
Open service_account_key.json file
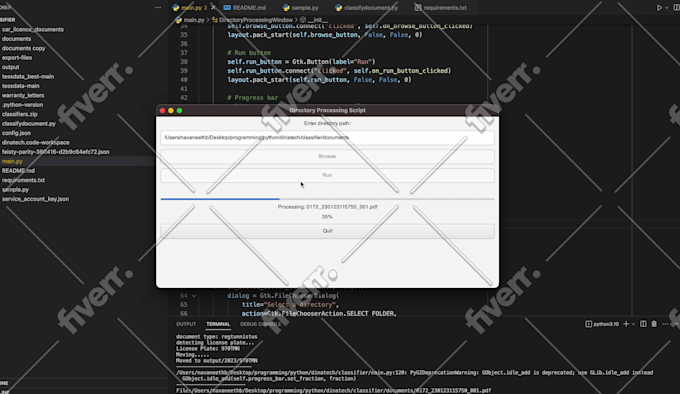point(36,199)
